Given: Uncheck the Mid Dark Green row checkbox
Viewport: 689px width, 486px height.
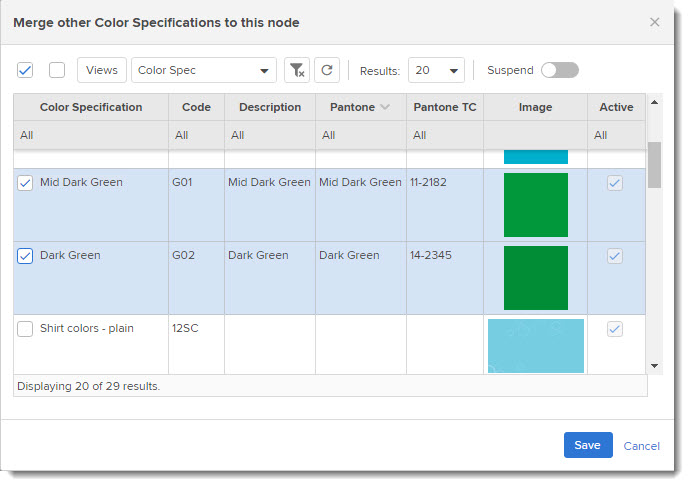Looking at the screenshot, I should click(x=25, y=183).
